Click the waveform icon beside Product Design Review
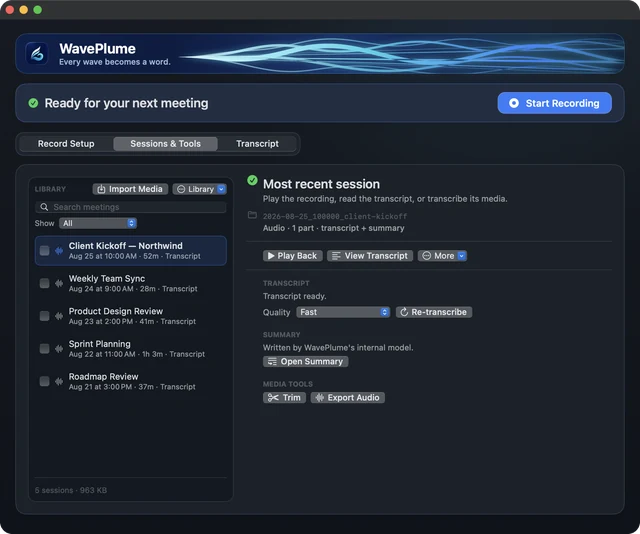Viewport: 640px width, 534px height. point(59,316)
